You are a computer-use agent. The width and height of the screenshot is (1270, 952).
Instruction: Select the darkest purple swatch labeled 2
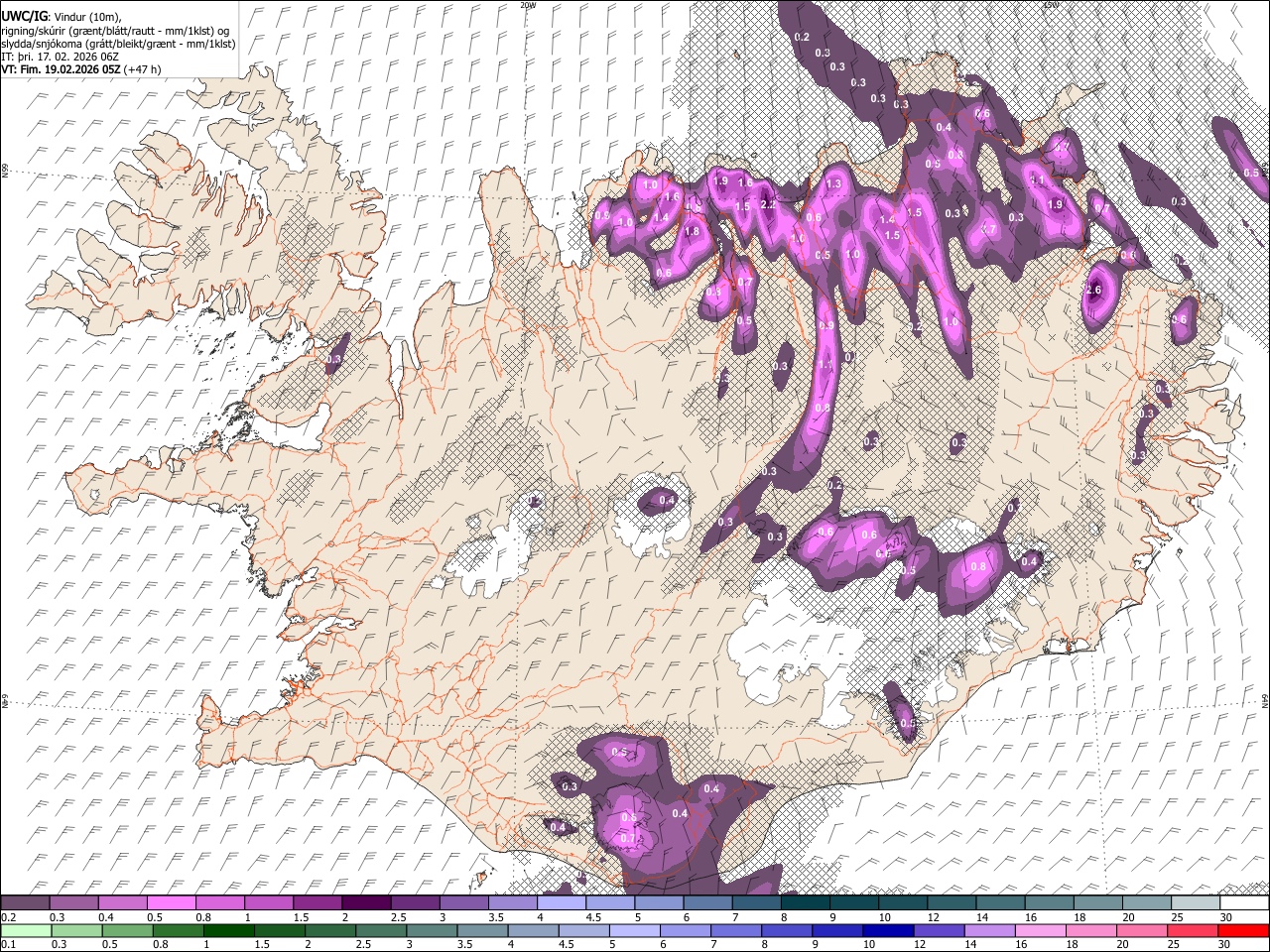366,902
